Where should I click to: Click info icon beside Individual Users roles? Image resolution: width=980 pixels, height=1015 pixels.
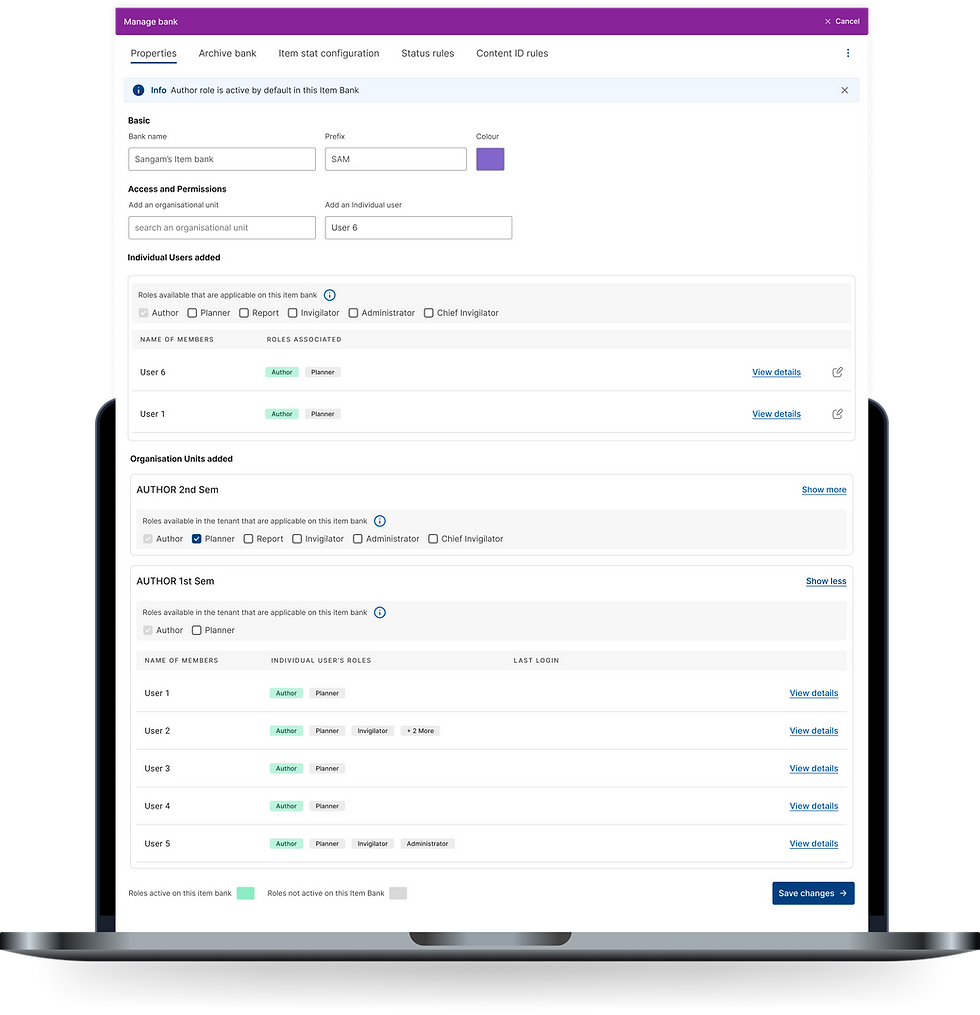click(329, 295)
